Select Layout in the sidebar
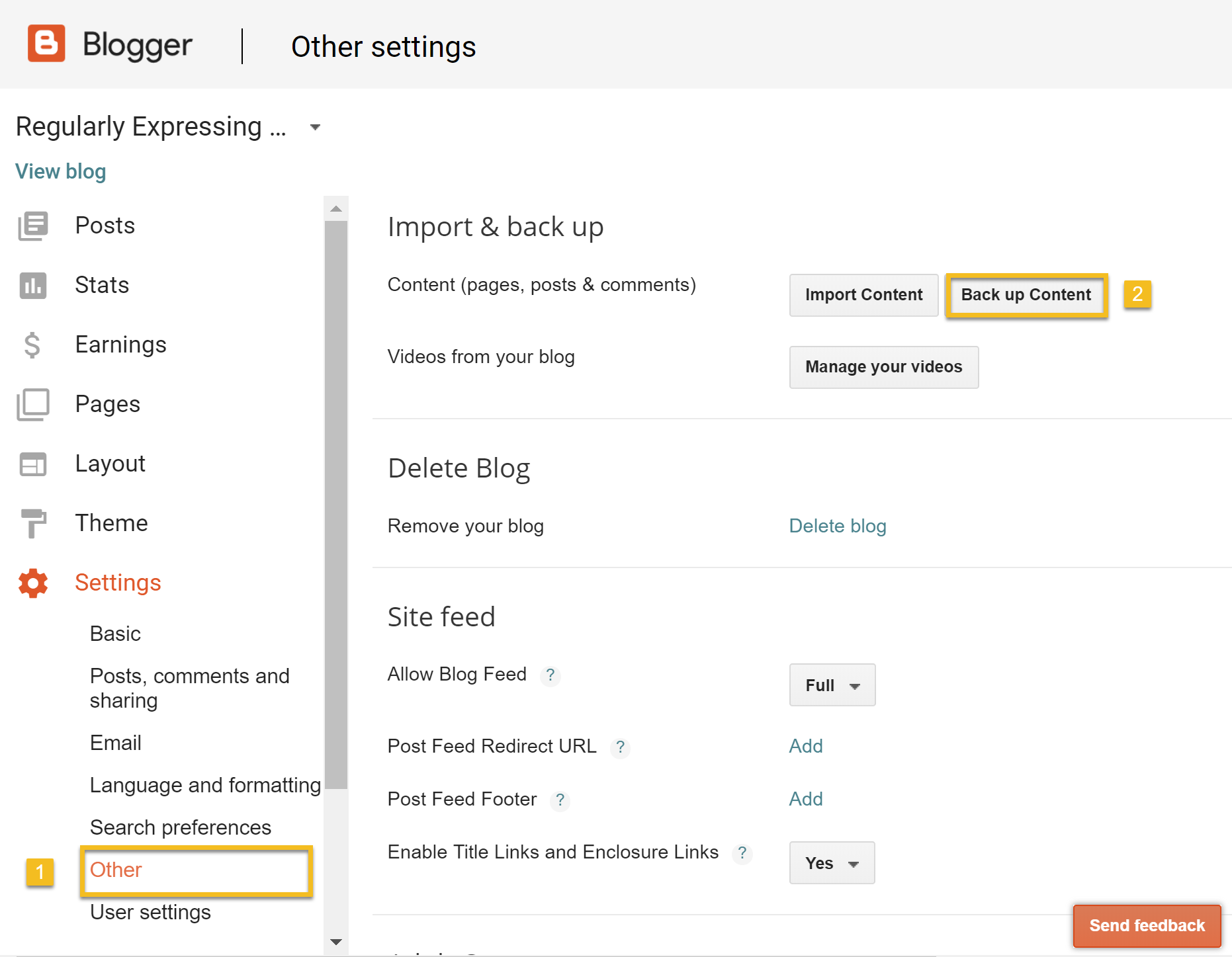The image size is (1232, 957). point(110,464)
